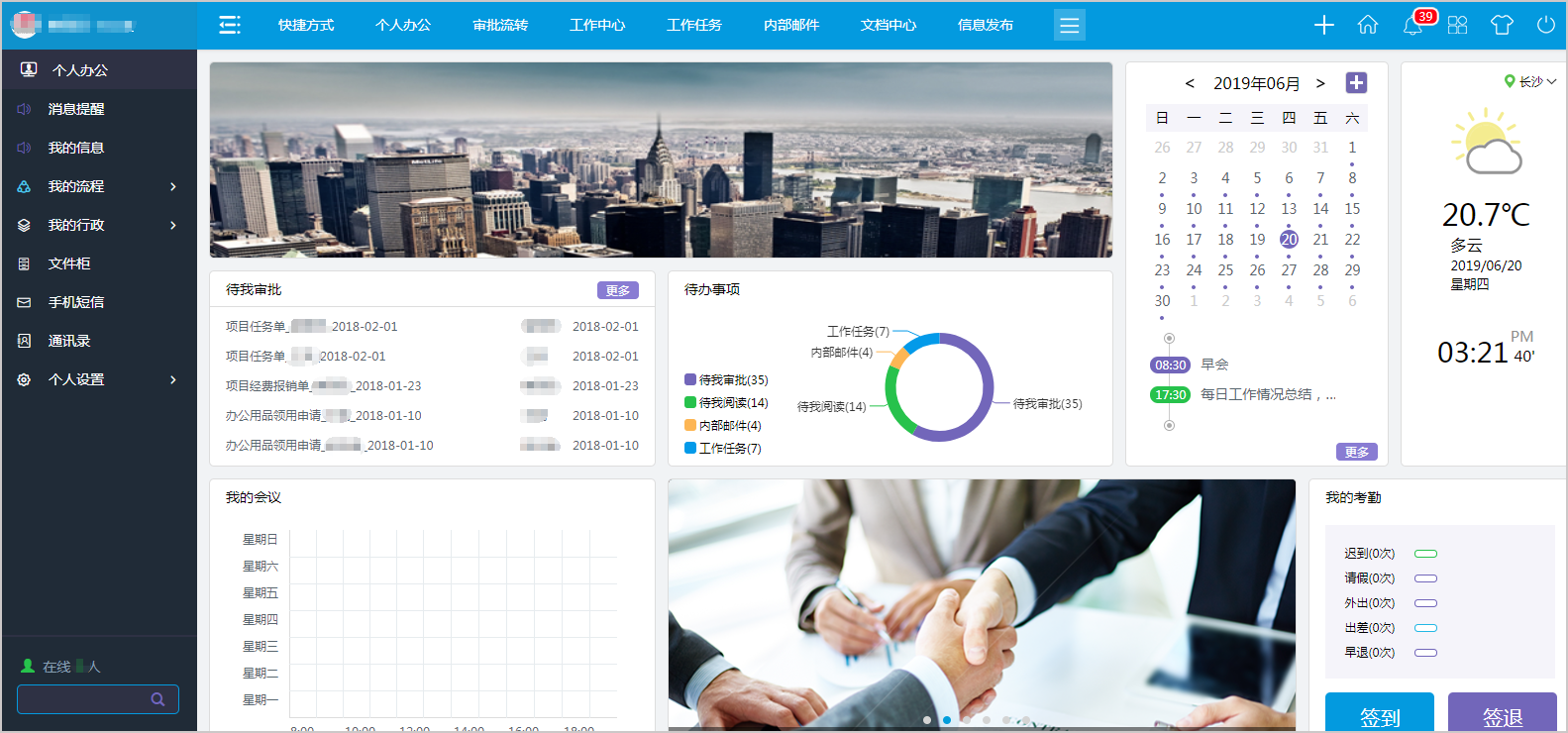1568x733 pixels.
Task: Open the 文档中心 top menu
Action: (889, 25)
